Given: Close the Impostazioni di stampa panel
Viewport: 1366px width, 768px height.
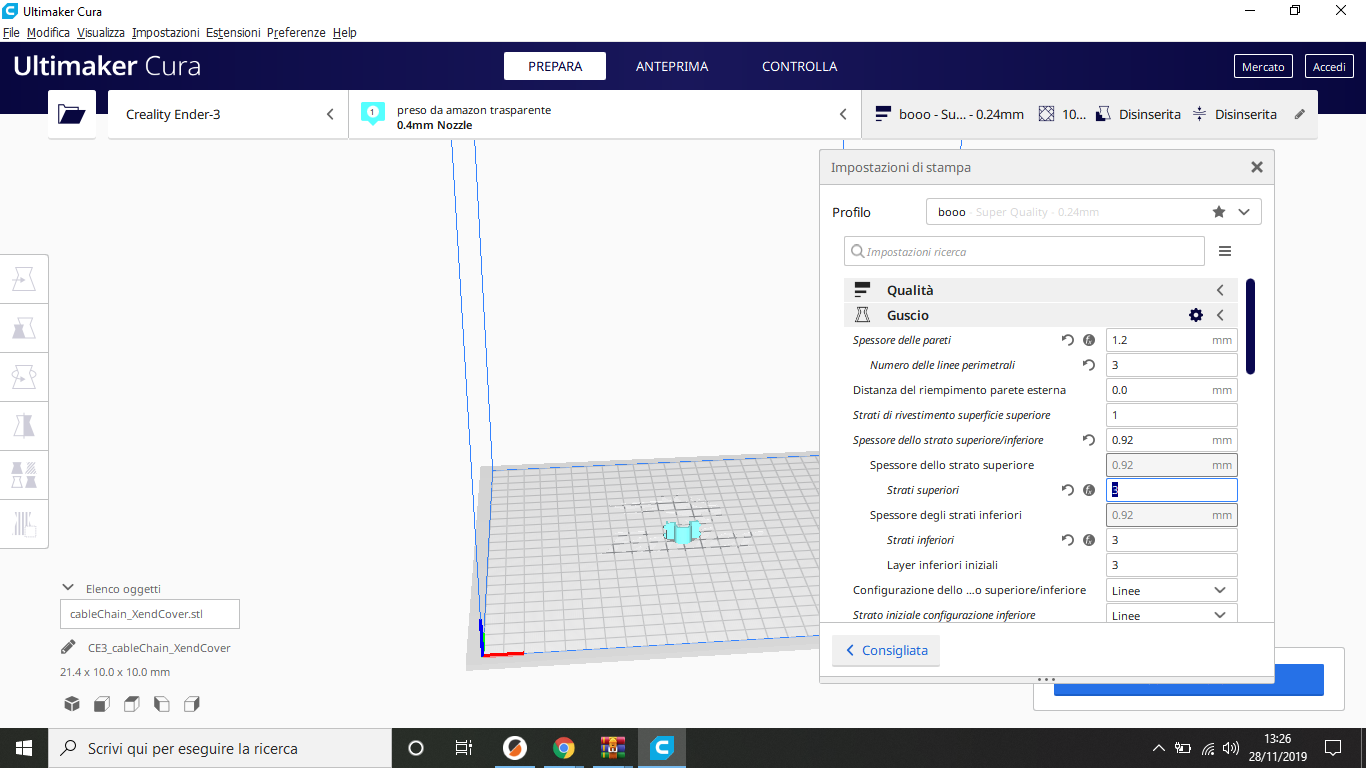Looking at the screenshot, I should (1257, 168).
